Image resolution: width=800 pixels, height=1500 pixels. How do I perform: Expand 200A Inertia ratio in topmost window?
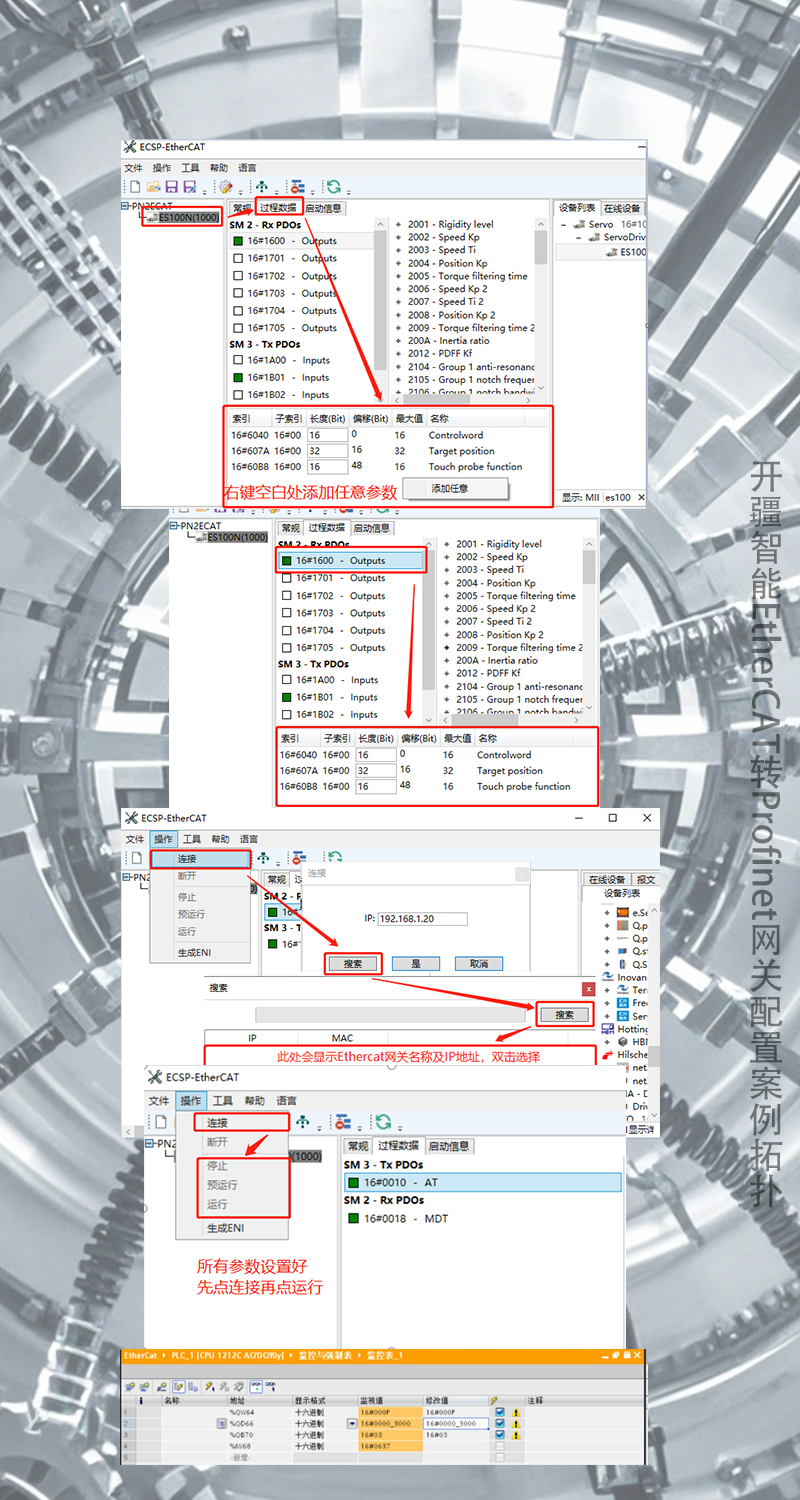[398, 341]
